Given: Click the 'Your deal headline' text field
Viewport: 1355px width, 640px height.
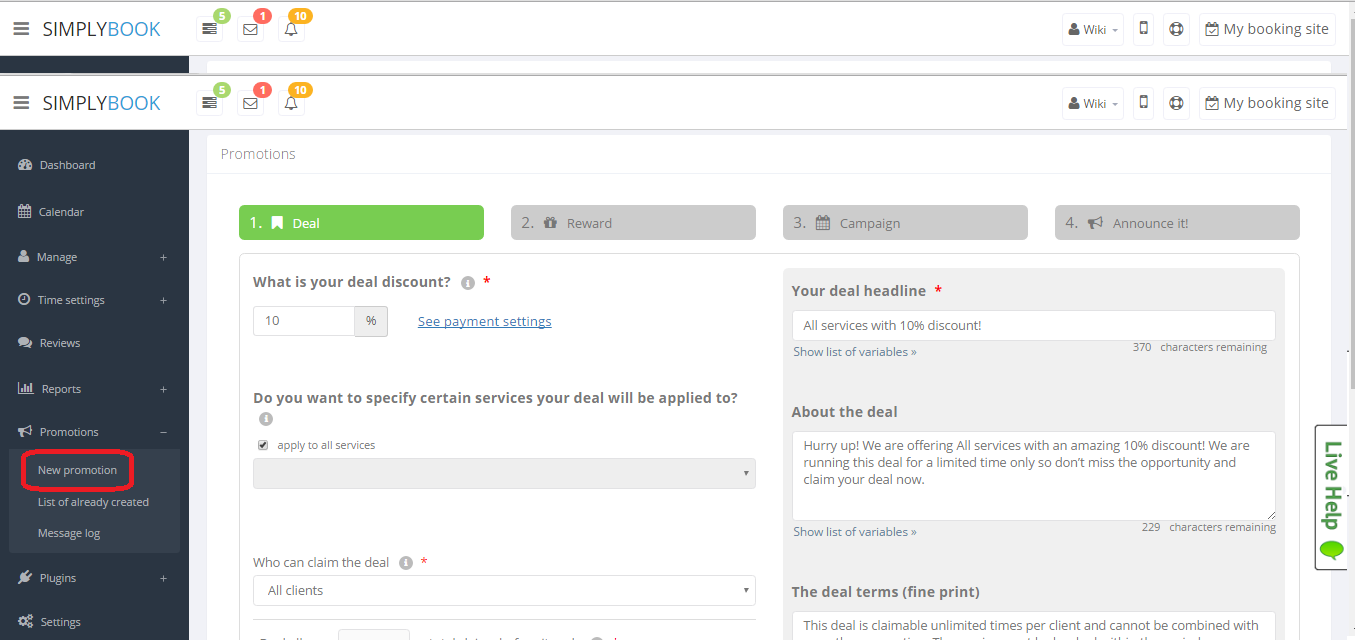Looking at the screenshot, I should (x=1033, y=325).
